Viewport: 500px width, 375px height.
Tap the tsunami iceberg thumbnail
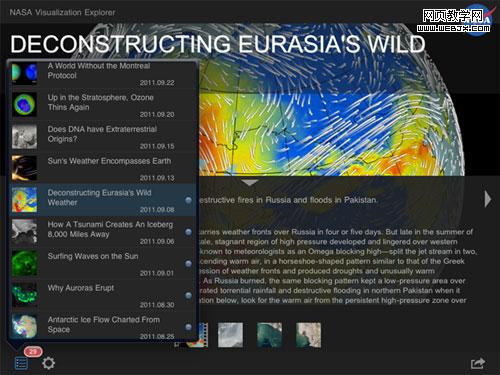[24, 232]
